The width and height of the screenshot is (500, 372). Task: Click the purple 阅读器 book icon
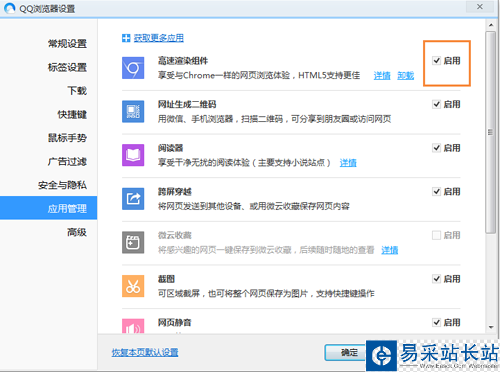click(133, 155)
